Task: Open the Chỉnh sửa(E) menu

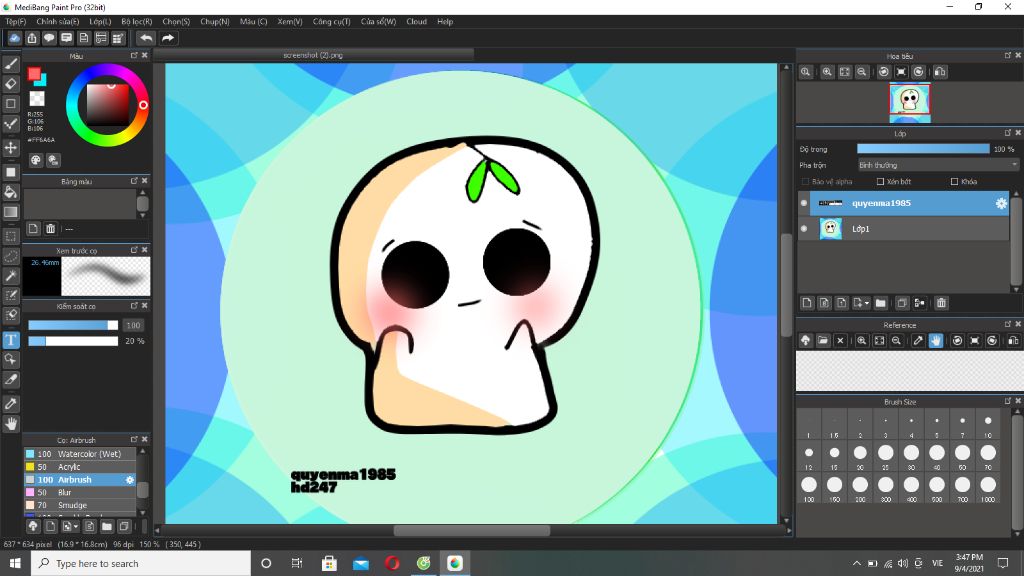Action: tap(57, 22)
